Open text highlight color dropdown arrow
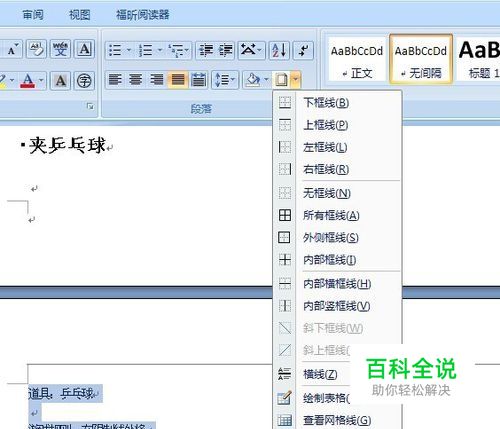Viewport: 500px width, 429px height. 12,80
